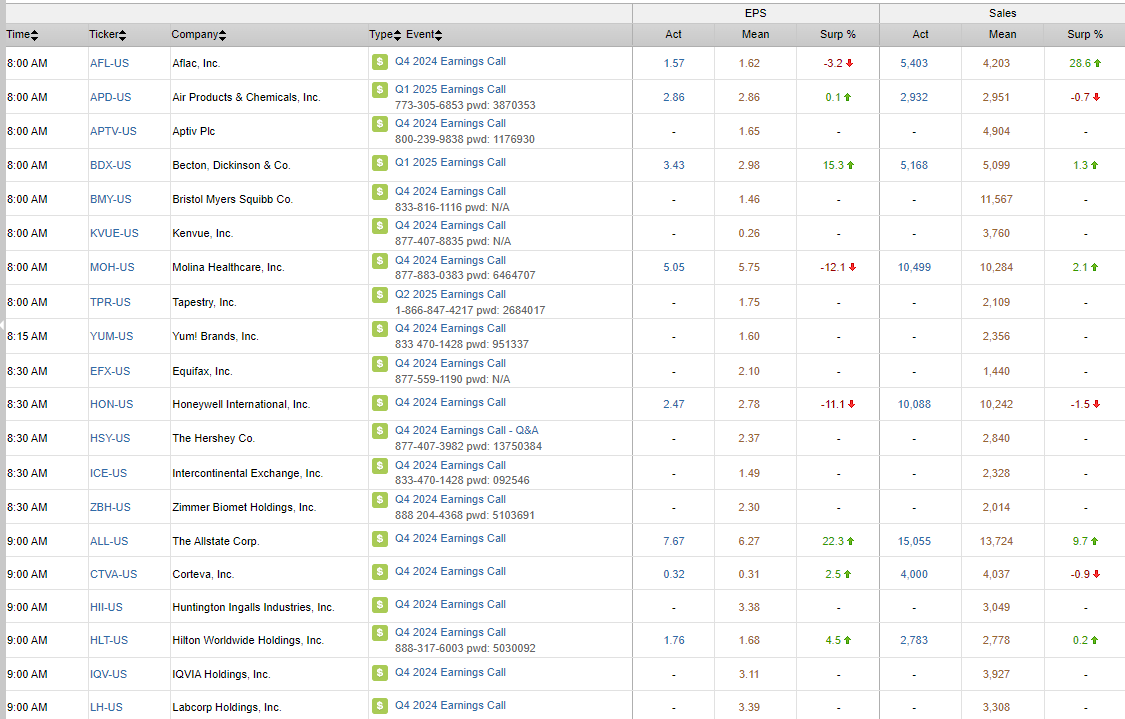Click the dollar icon for Huntington Ingalls Industries
Screen dimensions: 1125x719
[x=380, y=605]
